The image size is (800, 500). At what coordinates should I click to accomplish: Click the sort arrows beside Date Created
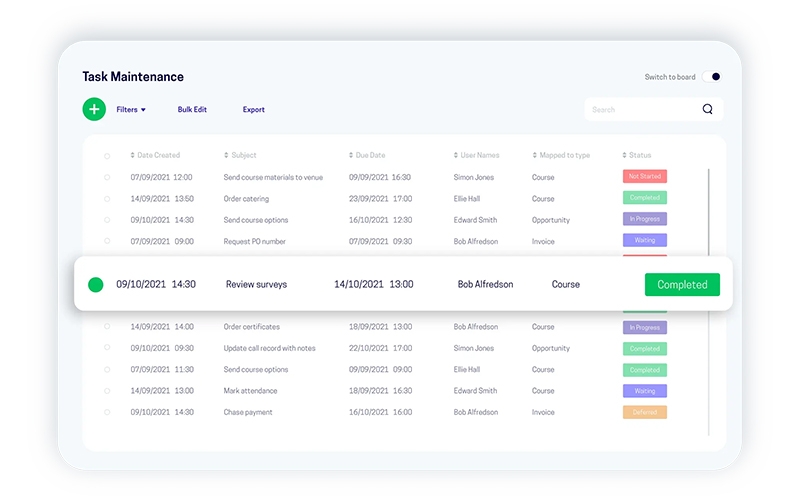[x=132, y=156]
